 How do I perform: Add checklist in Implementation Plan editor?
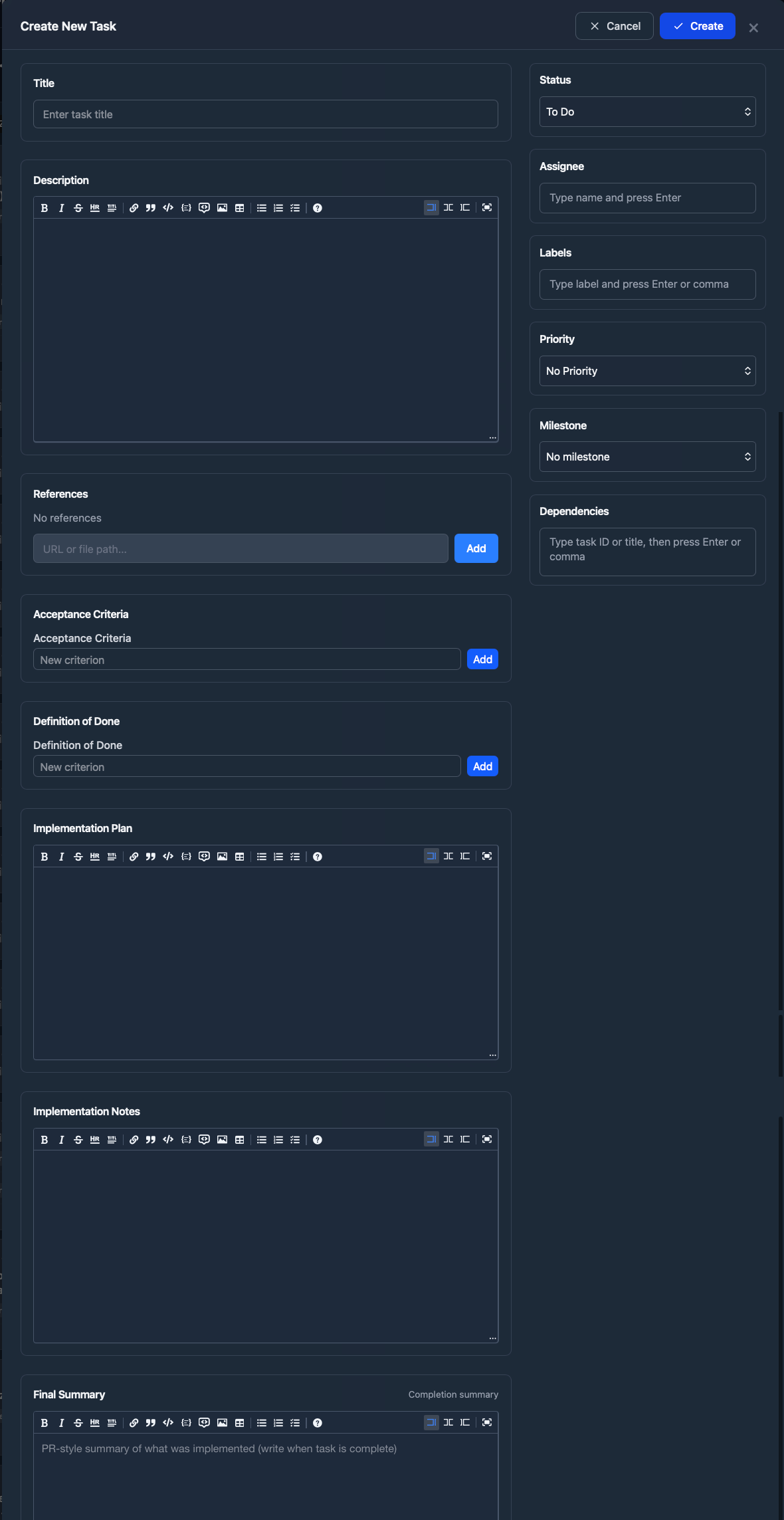(295, 857)
